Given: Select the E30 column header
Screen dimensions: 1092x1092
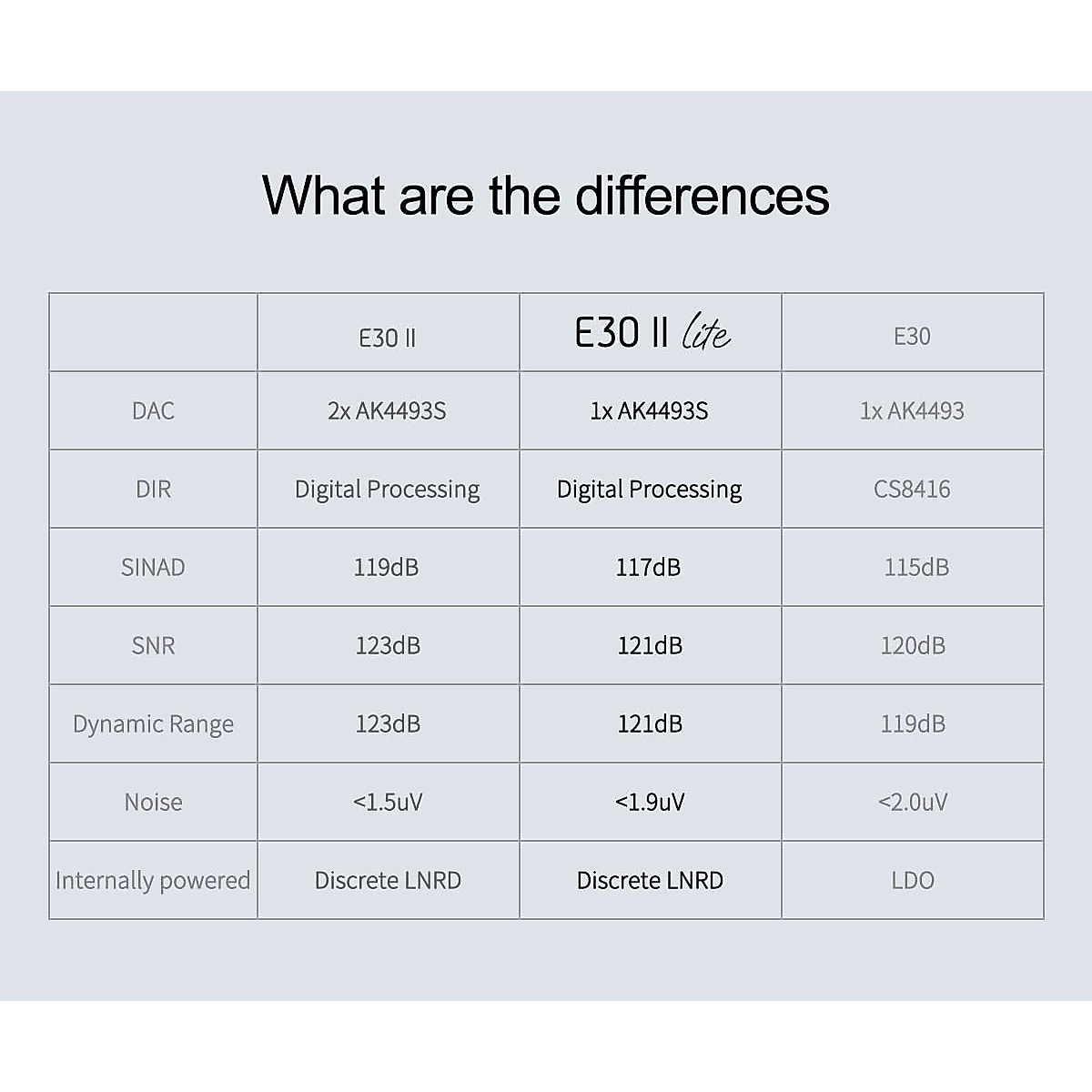Looking at the screenshot, I should 912,337.
